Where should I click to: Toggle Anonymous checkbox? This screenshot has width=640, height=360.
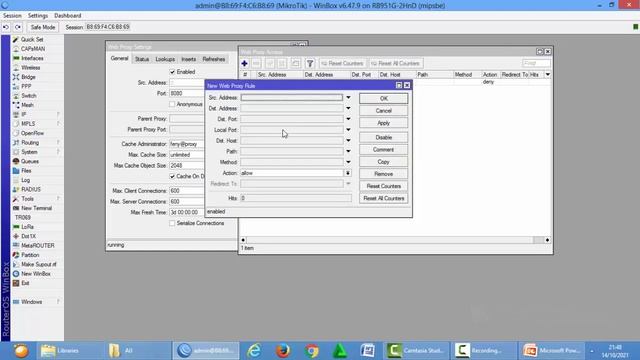point(172,104)
